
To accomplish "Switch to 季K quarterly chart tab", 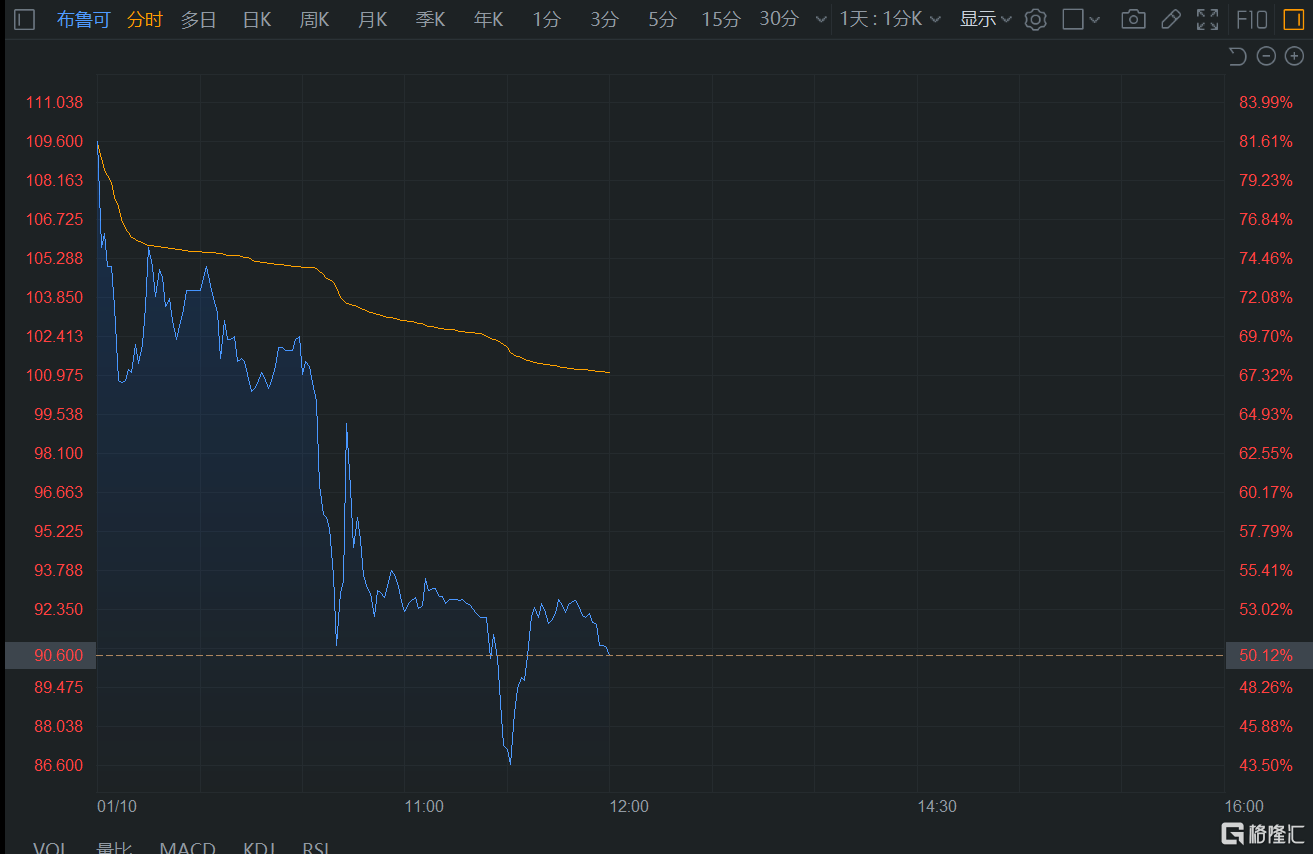I will (x=430, y=19).
